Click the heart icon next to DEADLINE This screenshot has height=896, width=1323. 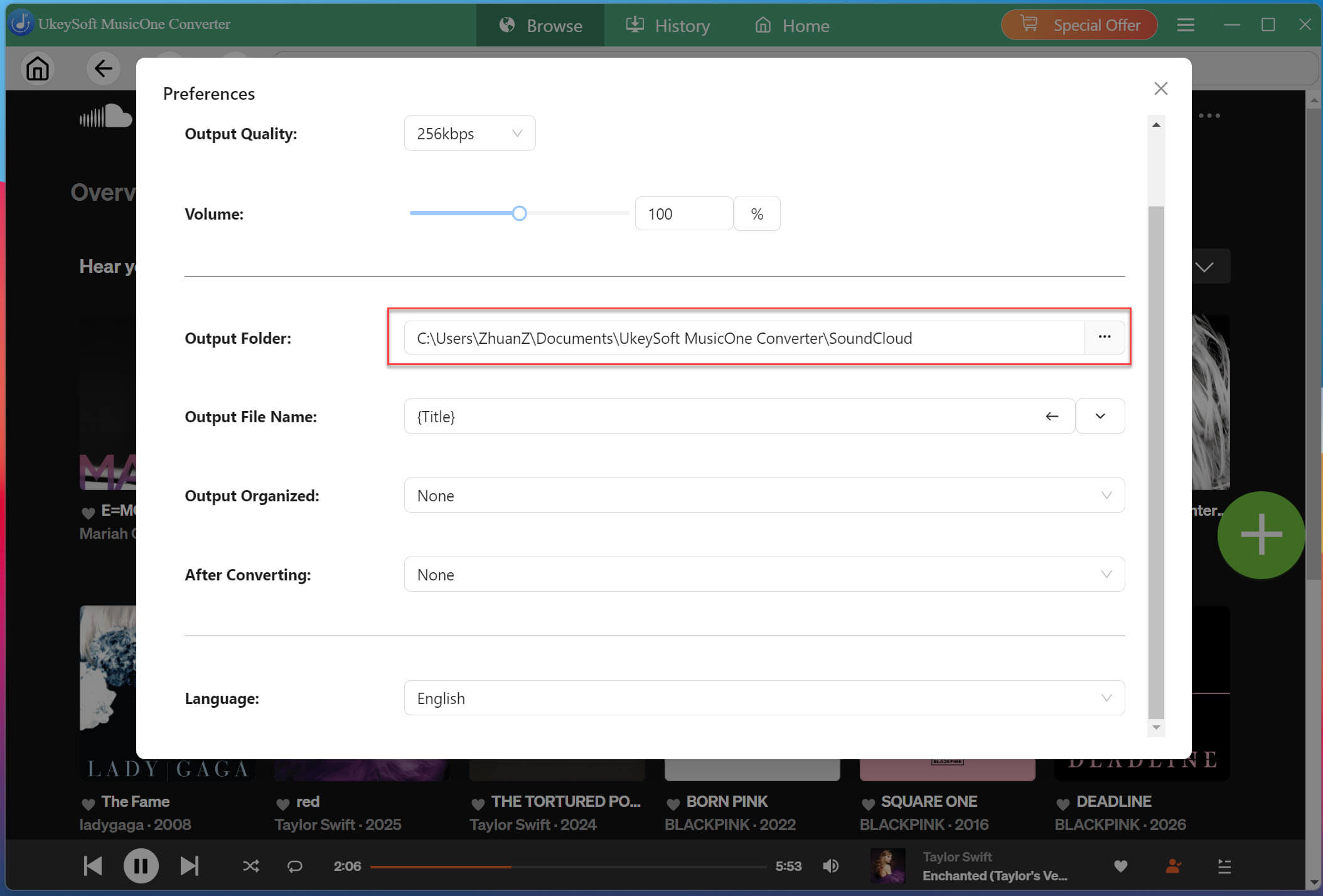tap(1063, 803)
